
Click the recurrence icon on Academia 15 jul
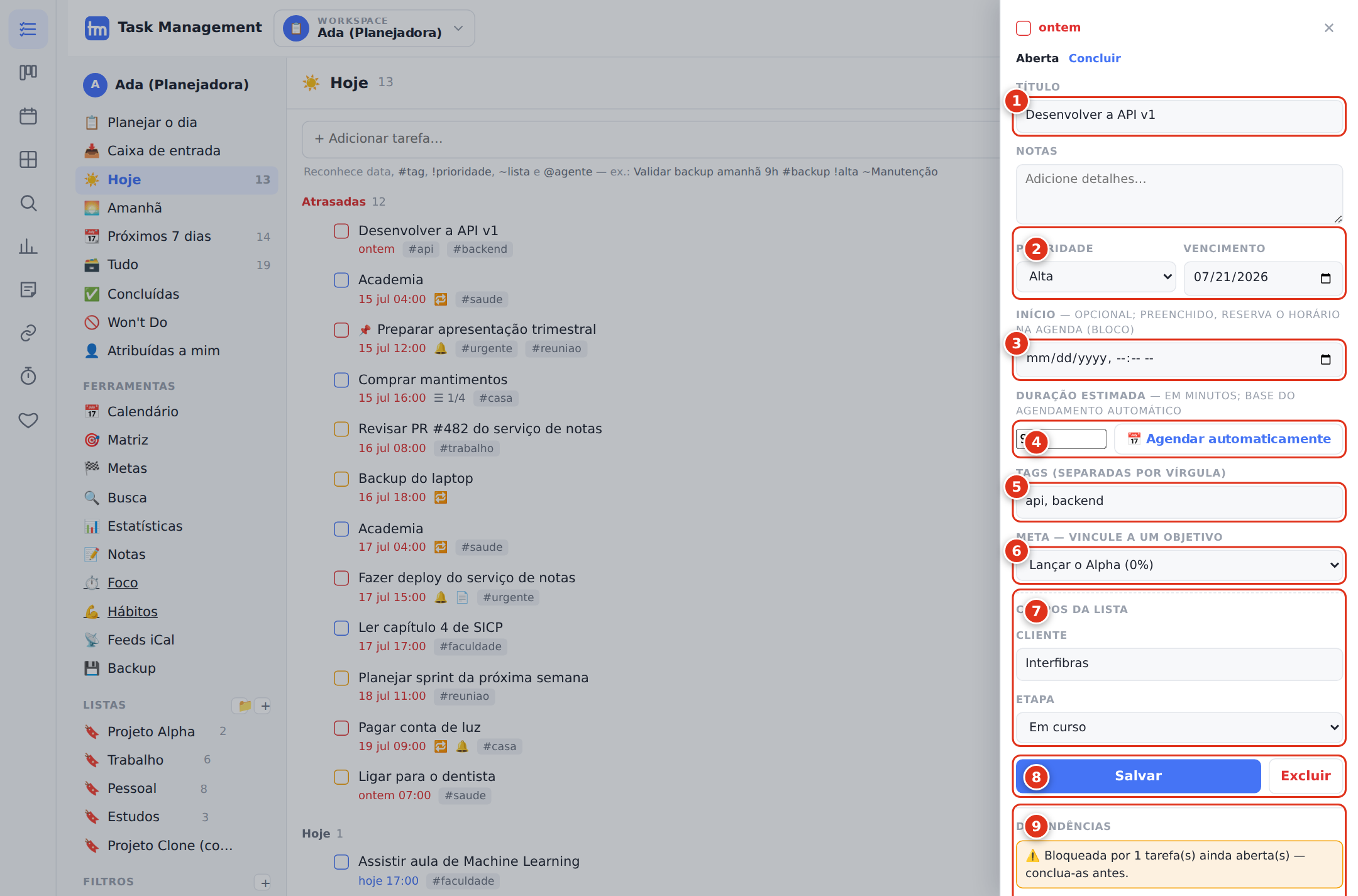click(441, 299)
